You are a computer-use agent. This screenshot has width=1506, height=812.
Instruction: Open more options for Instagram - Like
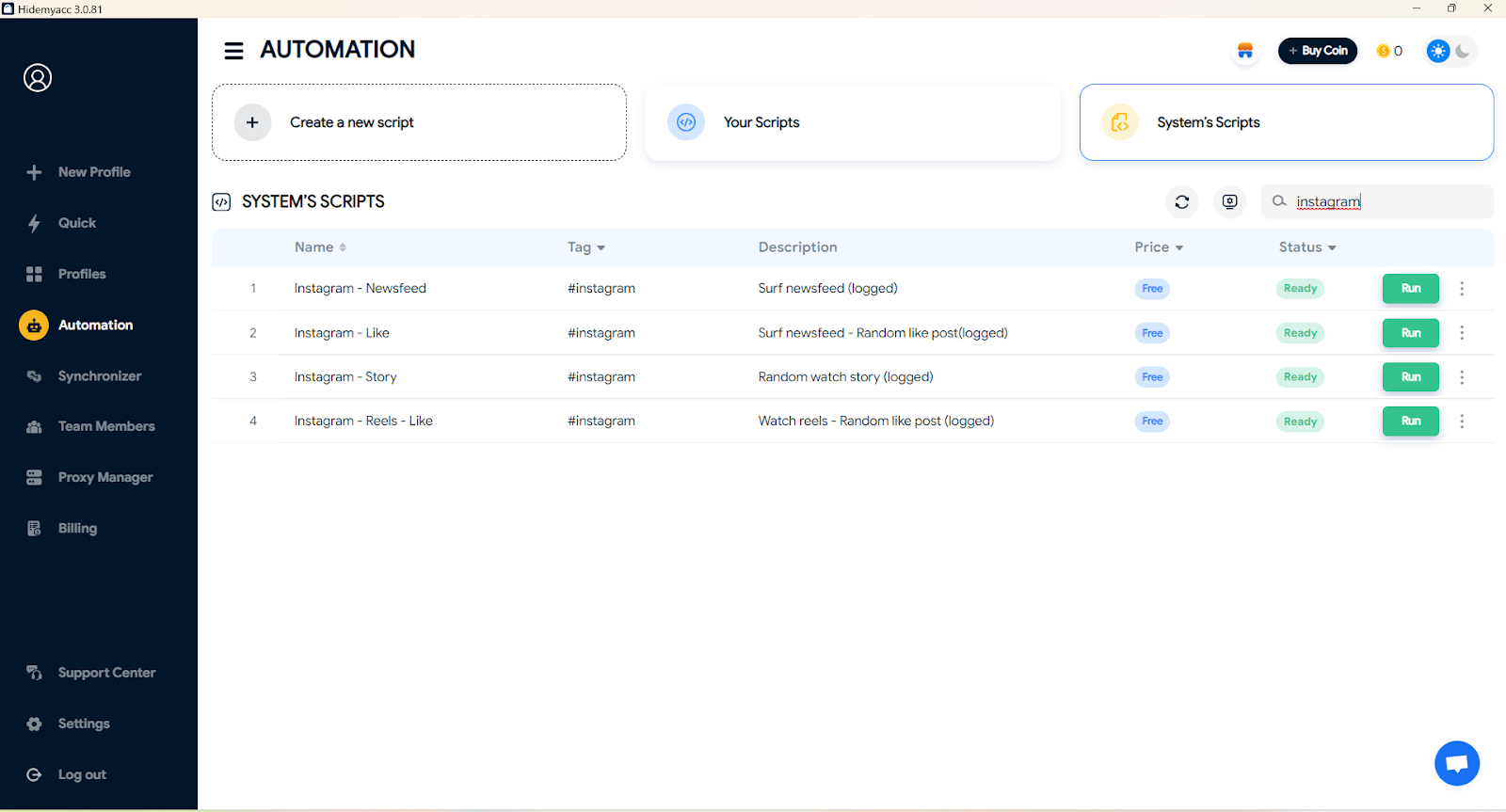pyautogui.click(x=1462, y=333)
